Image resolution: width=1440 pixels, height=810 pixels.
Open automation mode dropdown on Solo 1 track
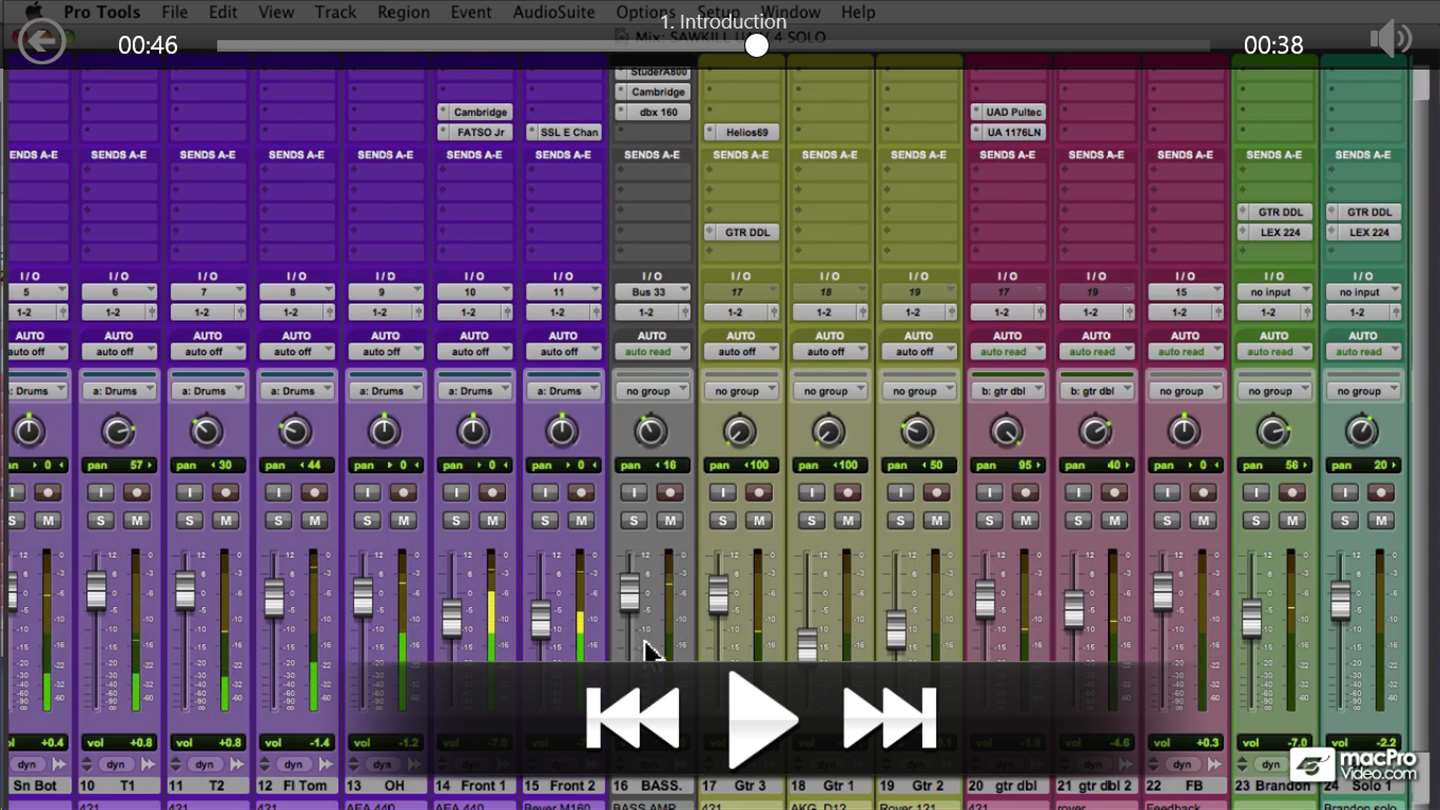pos(1363,352)
